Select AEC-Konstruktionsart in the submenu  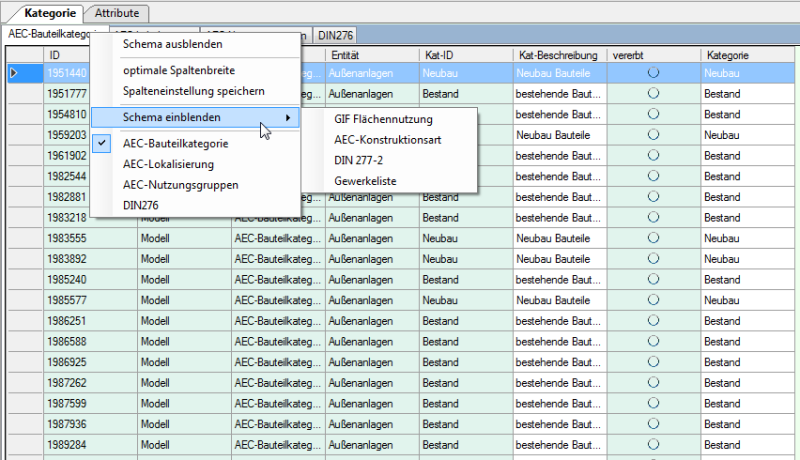388,140
